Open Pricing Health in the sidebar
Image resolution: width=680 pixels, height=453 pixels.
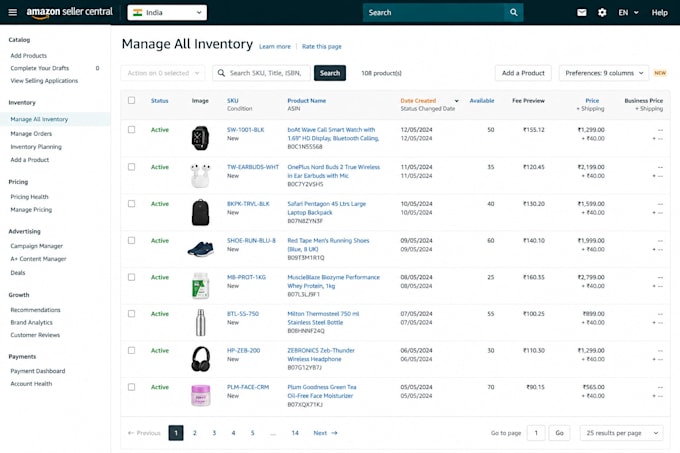click(29, 196)
